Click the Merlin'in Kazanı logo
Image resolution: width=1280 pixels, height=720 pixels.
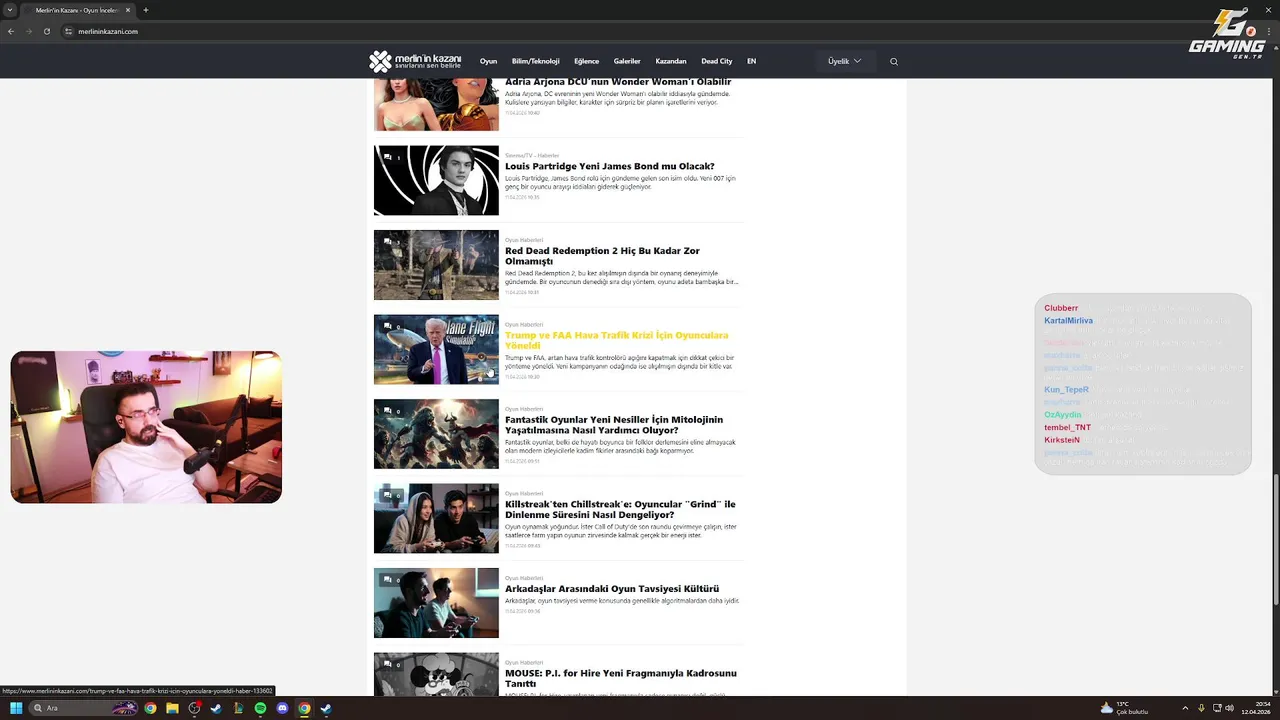pyautogui.click(x=415, y=61)
